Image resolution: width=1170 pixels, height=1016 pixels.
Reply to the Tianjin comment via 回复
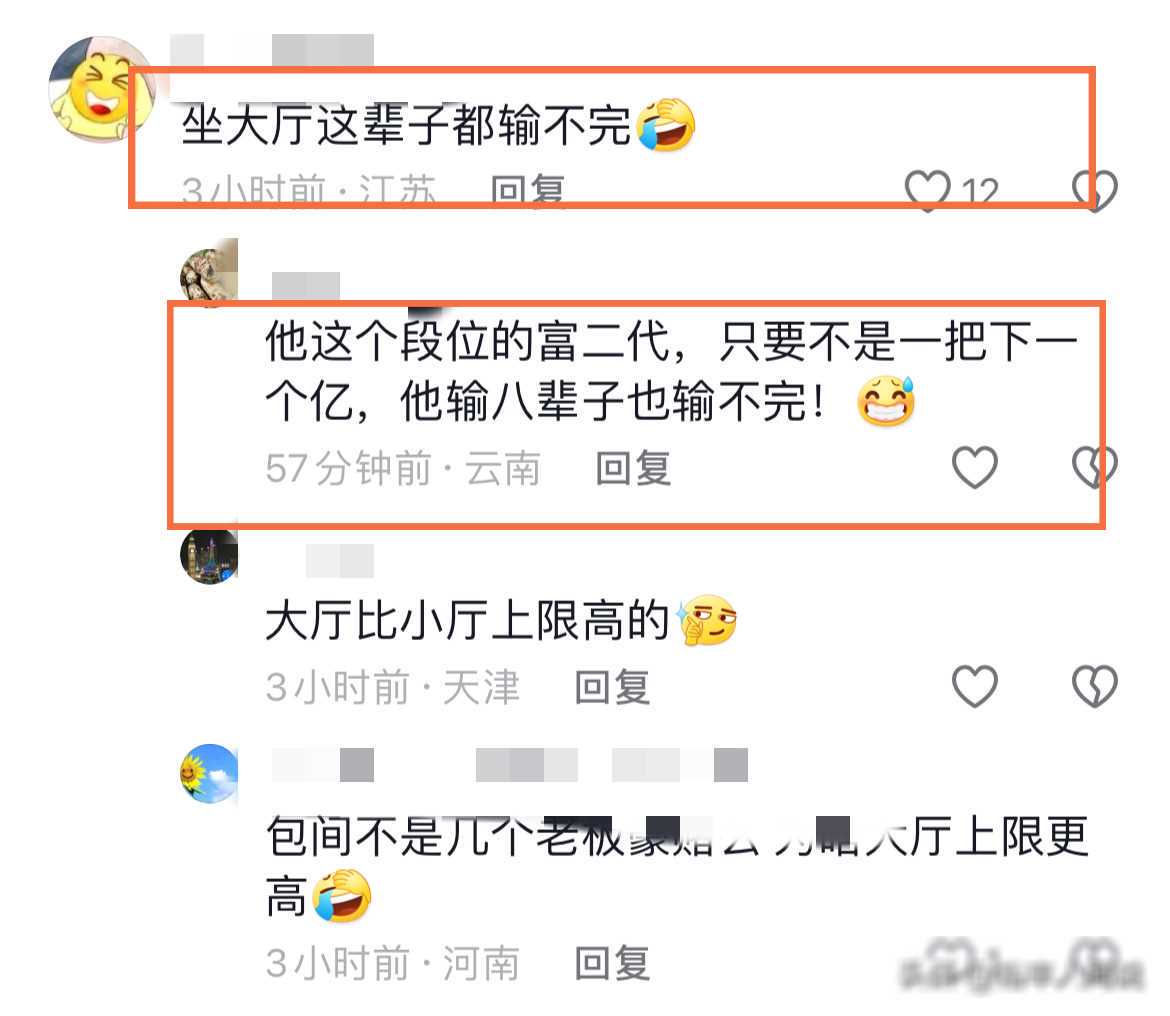pos(613,687)
